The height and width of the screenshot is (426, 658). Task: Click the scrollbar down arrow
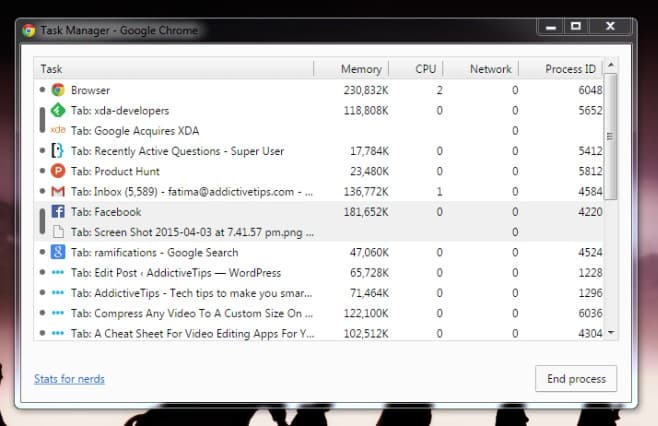click(611, 332)
